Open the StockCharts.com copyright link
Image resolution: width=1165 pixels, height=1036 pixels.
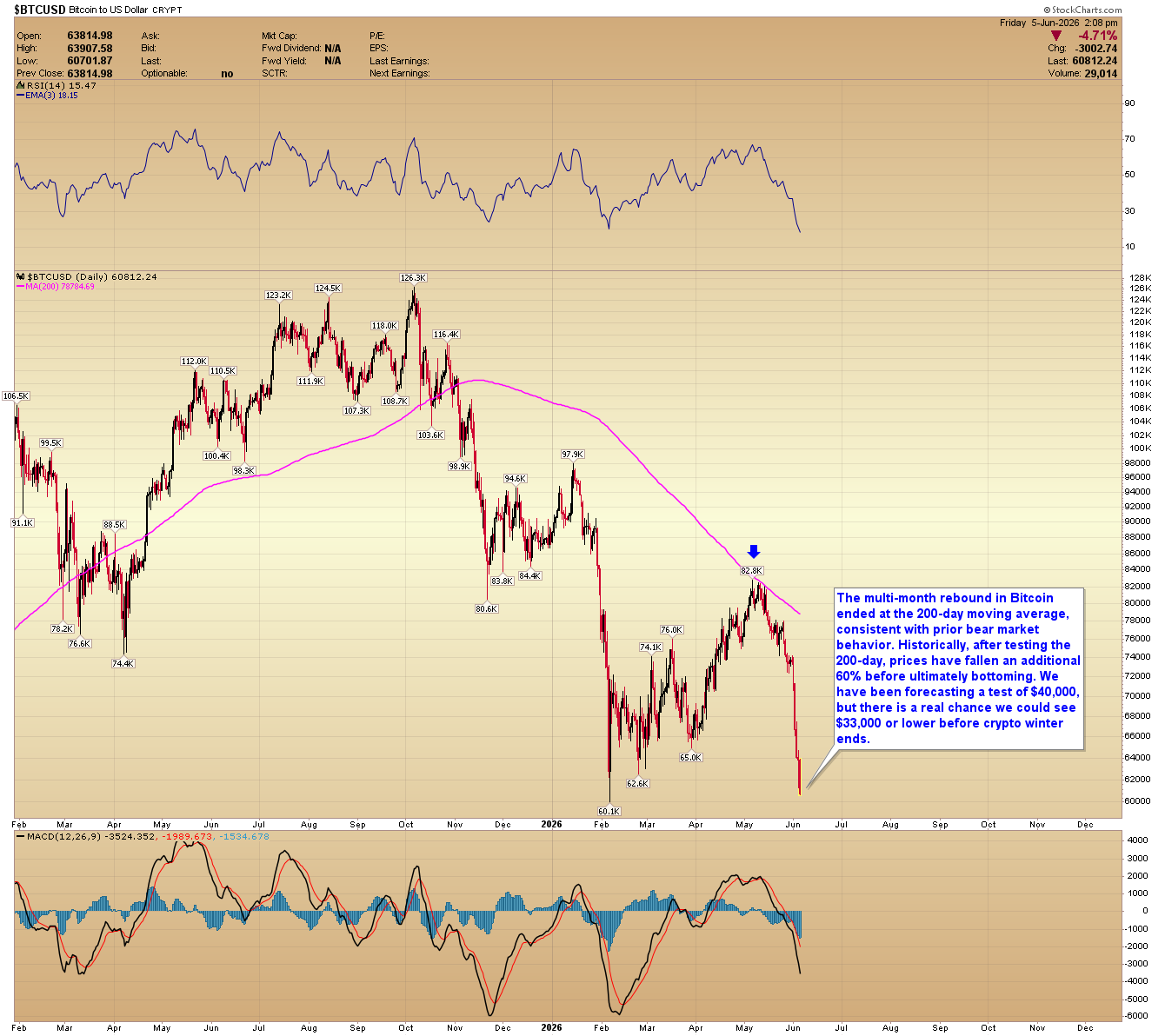[1083, 10]
